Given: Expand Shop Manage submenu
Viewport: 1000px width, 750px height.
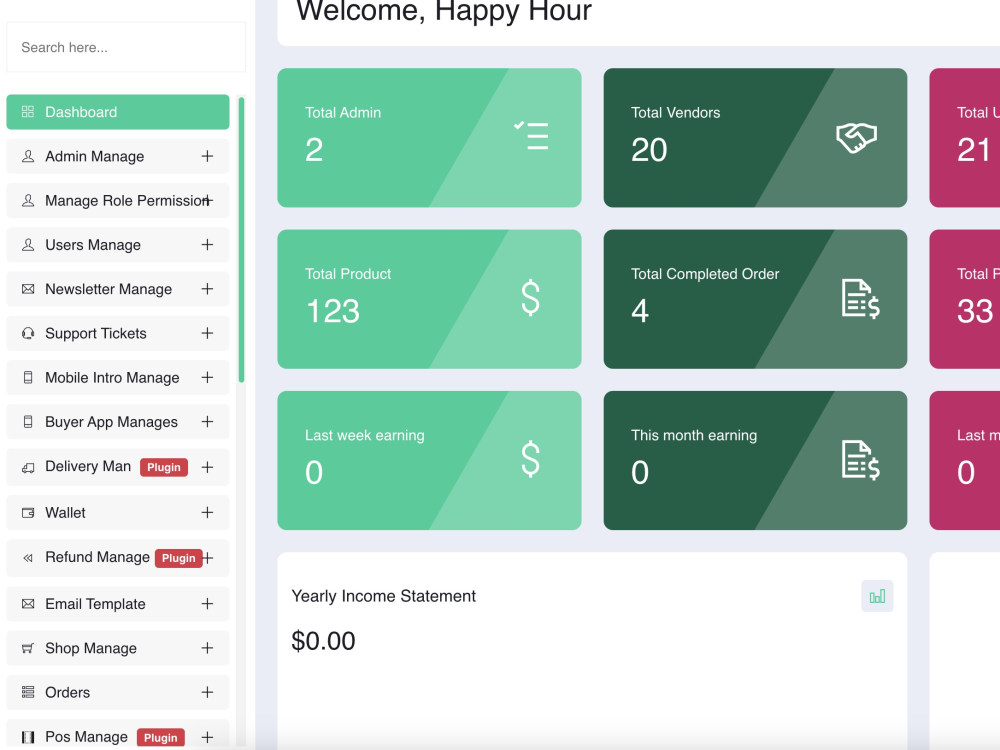Looking at the screenshot, I should (x=207, y=648).
